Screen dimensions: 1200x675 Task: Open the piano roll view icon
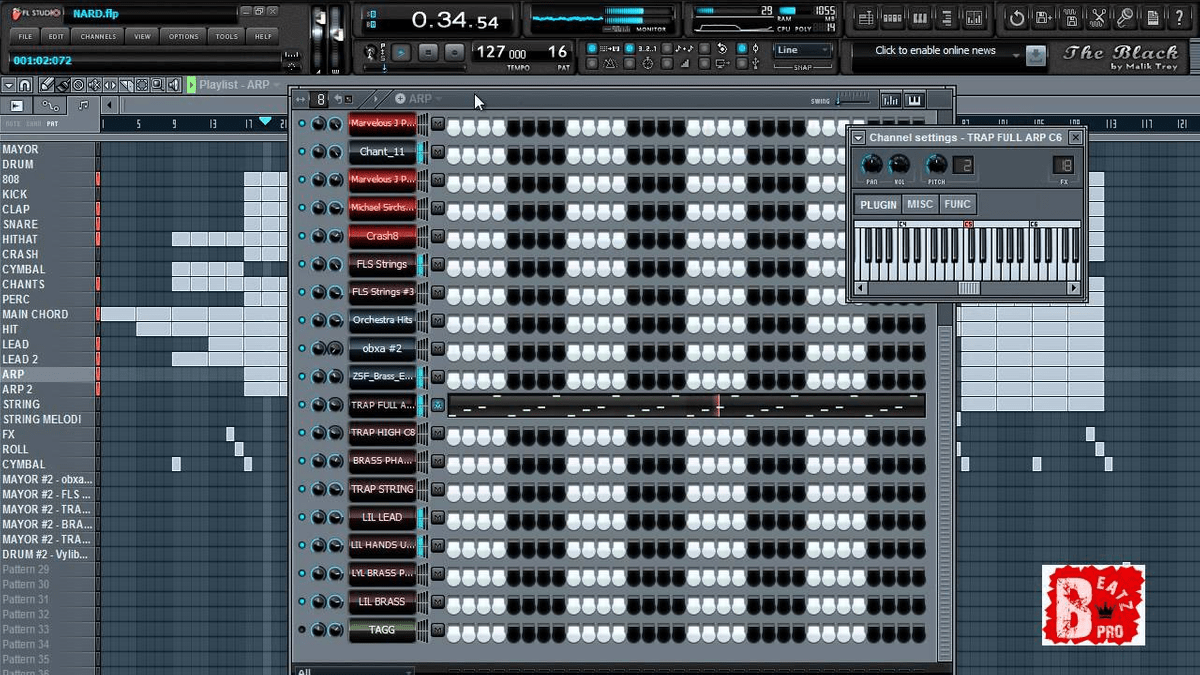(x=919, y=18)
